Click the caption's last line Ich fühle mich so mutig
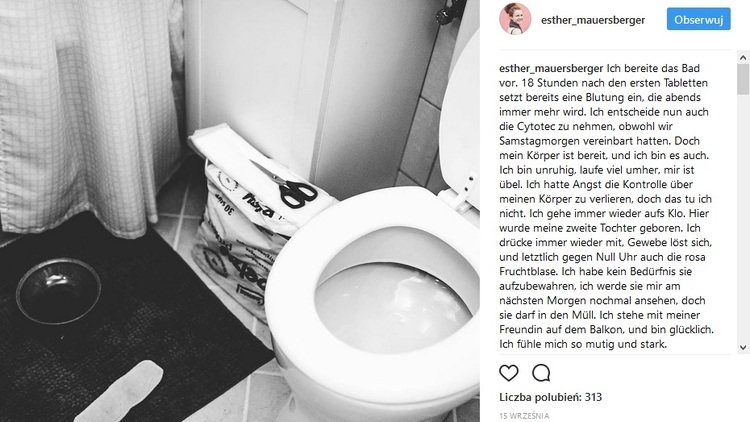The height and width of the screenshot is (422, 750). [583, 344]
